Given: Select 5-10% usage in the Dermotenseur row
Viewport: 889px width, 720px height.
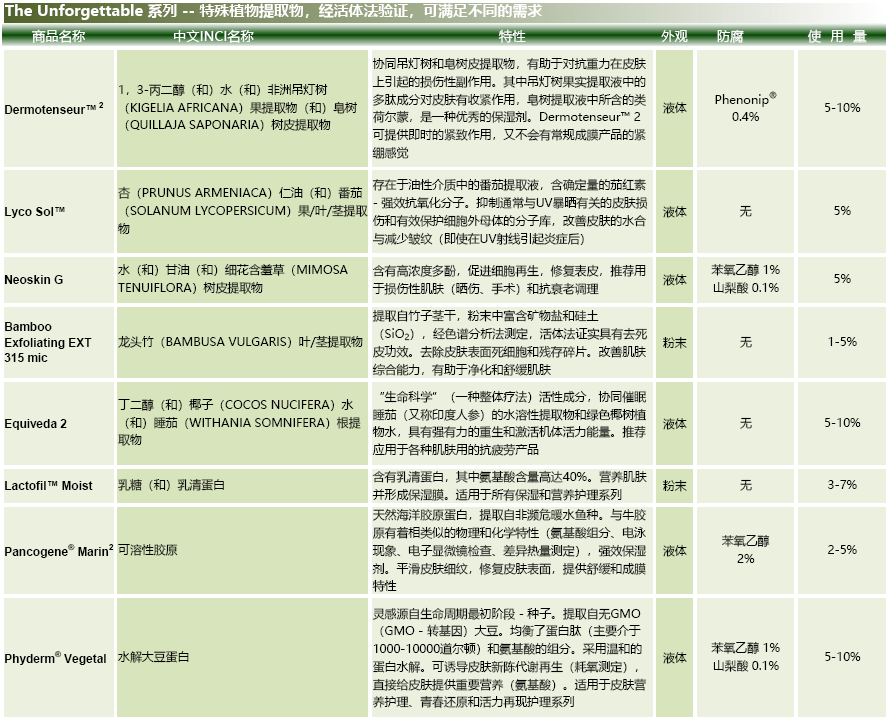Looking at the screenshot, I should pos(842,108).
